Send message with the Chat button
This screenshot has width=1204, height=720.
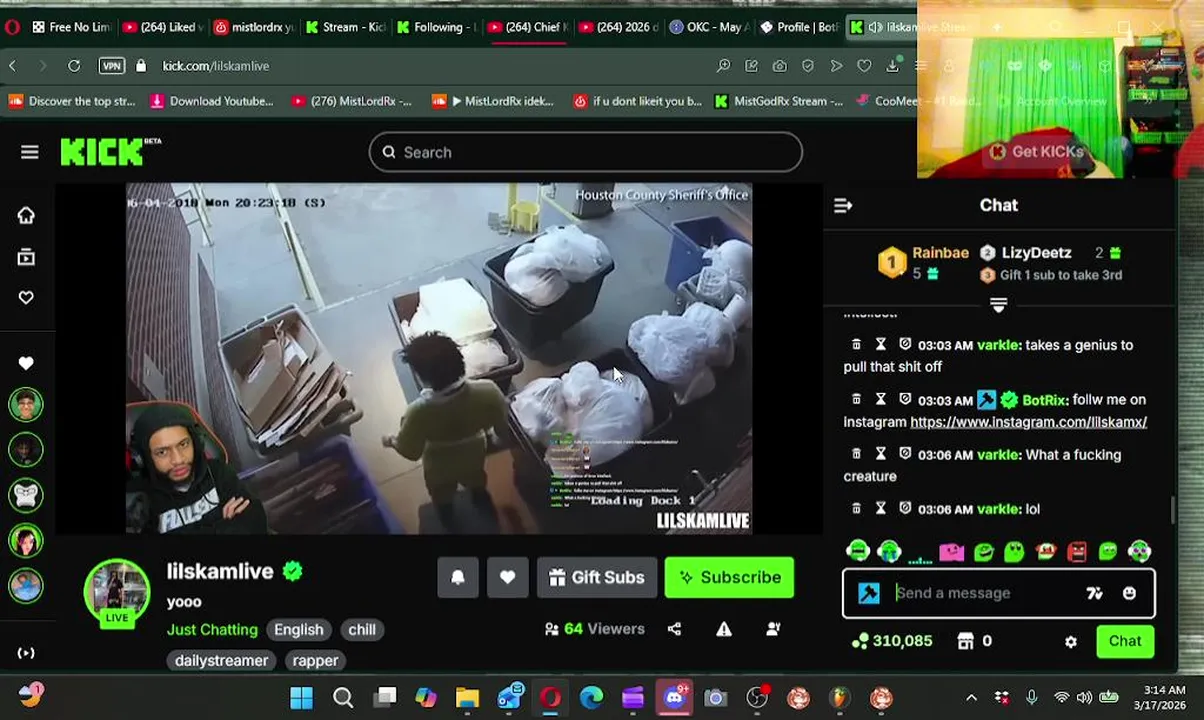pos(1125,641)
